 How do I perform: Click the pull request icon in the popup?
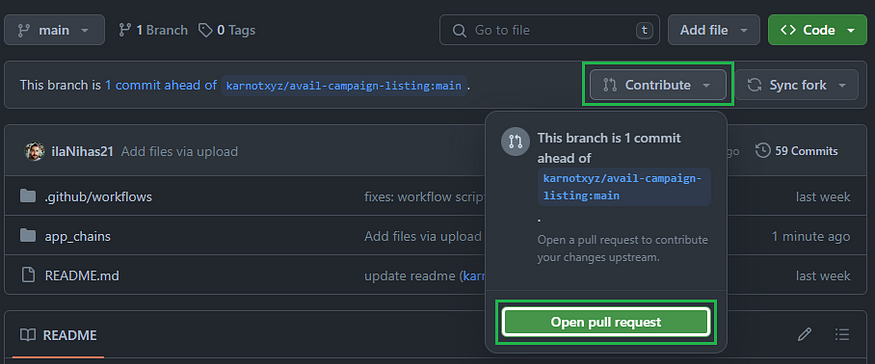pyautogui.click(x=515, y=142)
